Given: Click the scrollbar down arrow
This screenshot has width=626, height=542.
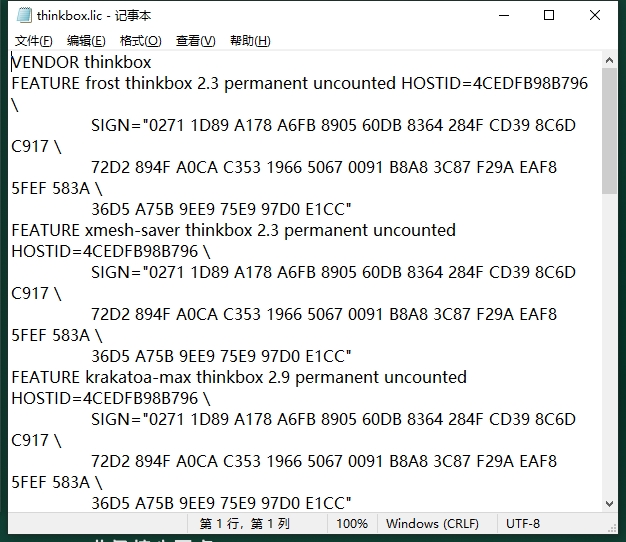Looking at the screenshot, I should pos(609,504).
